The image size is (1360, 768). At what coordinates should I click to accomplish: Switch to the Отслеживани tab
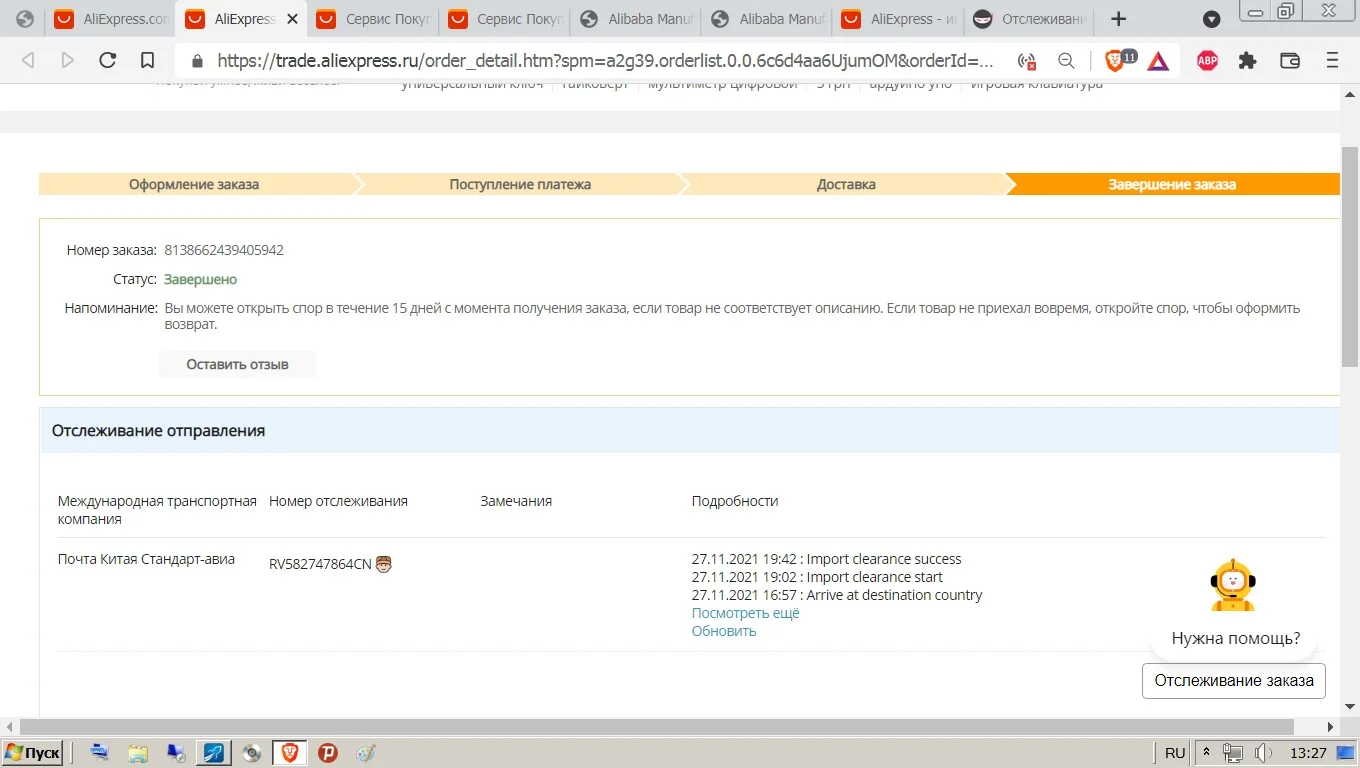(x=1030, y=19)
